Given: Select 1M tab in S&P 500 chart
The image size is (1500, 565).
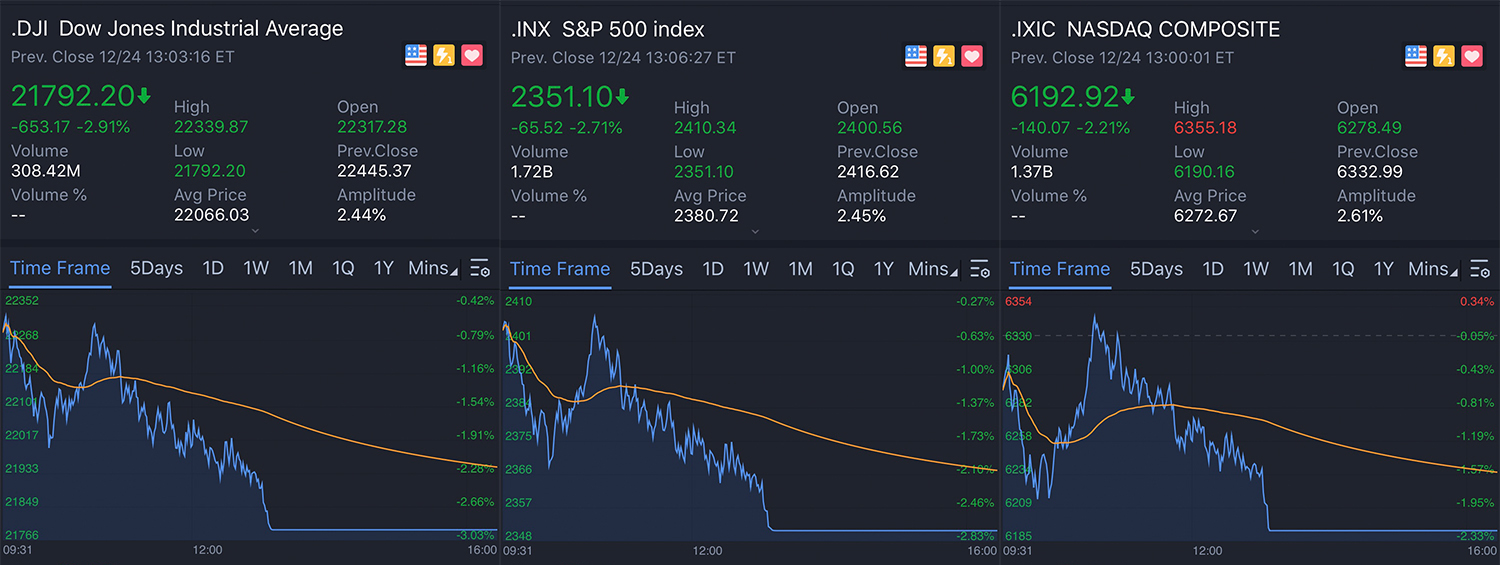Looking at the screenshot, I should point(800,268).
